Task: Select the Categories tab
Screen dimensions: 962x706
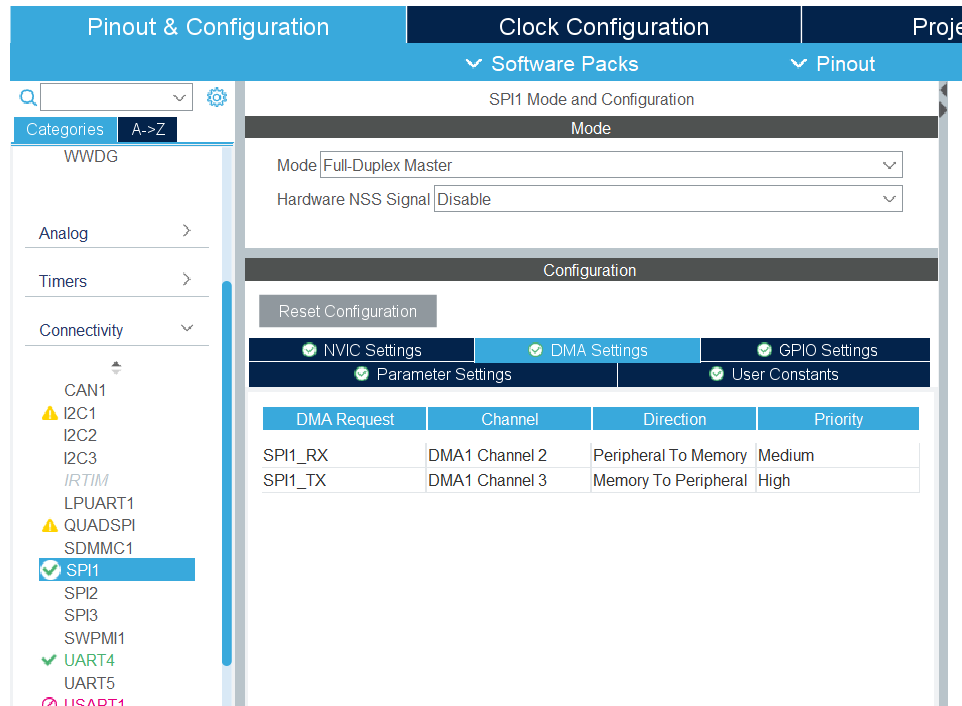Action: click(64, 129)
